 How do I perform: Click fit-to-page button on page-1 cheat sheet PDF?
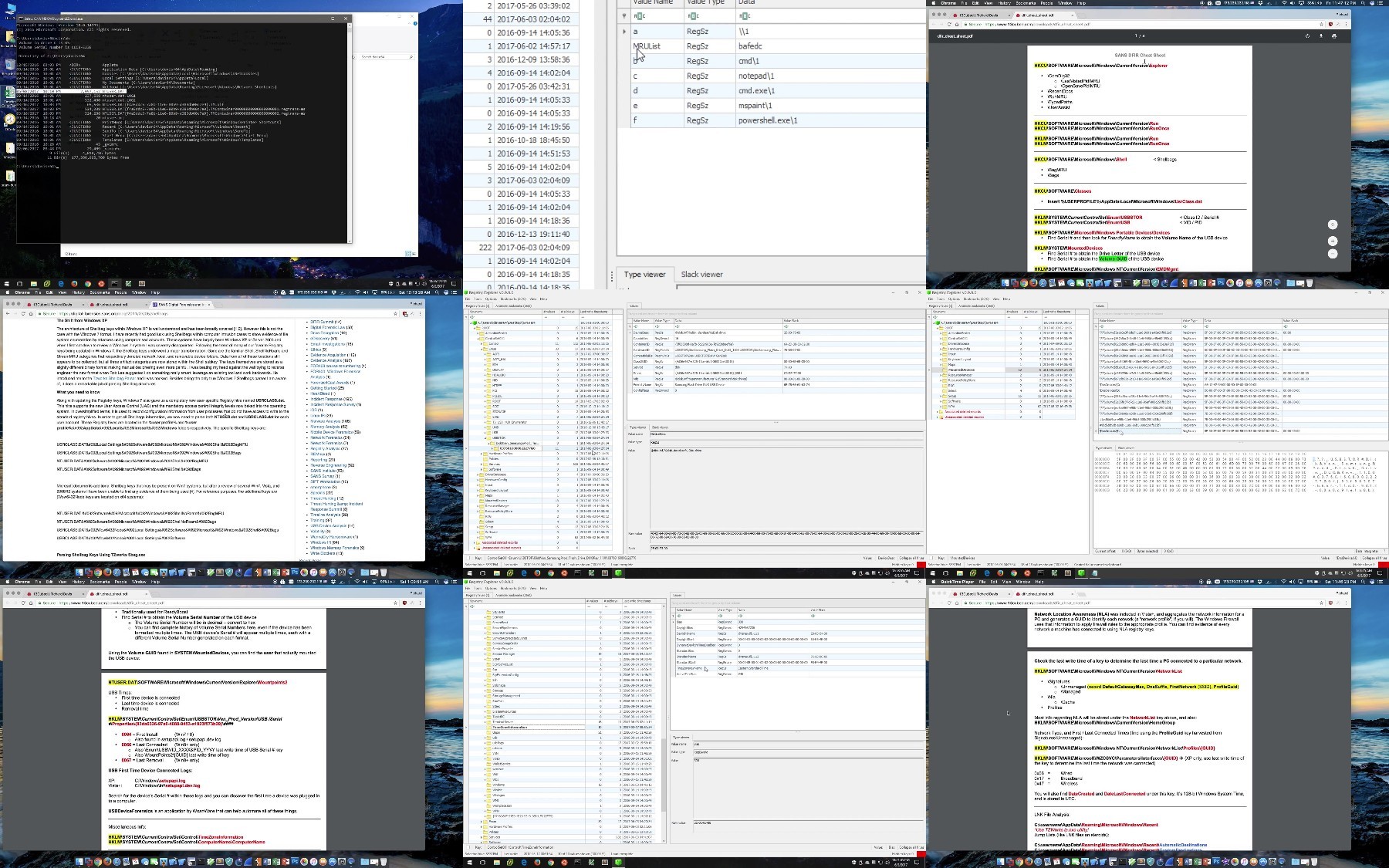(1333, 225)
